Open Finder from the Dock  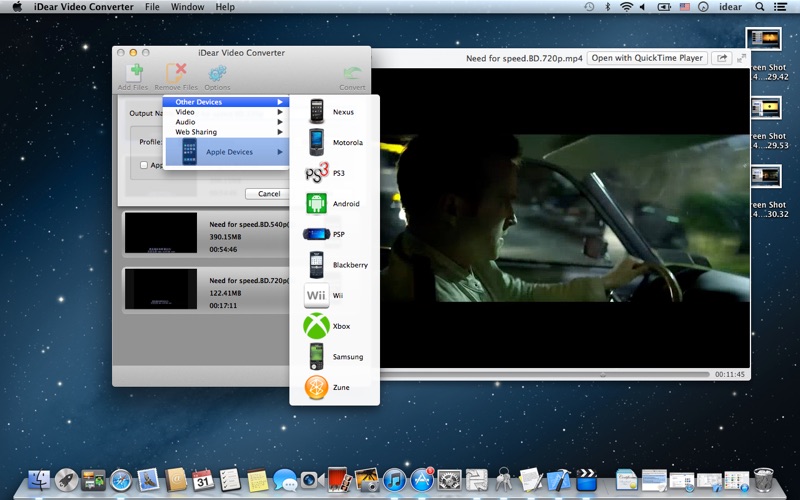coord(39,480)
